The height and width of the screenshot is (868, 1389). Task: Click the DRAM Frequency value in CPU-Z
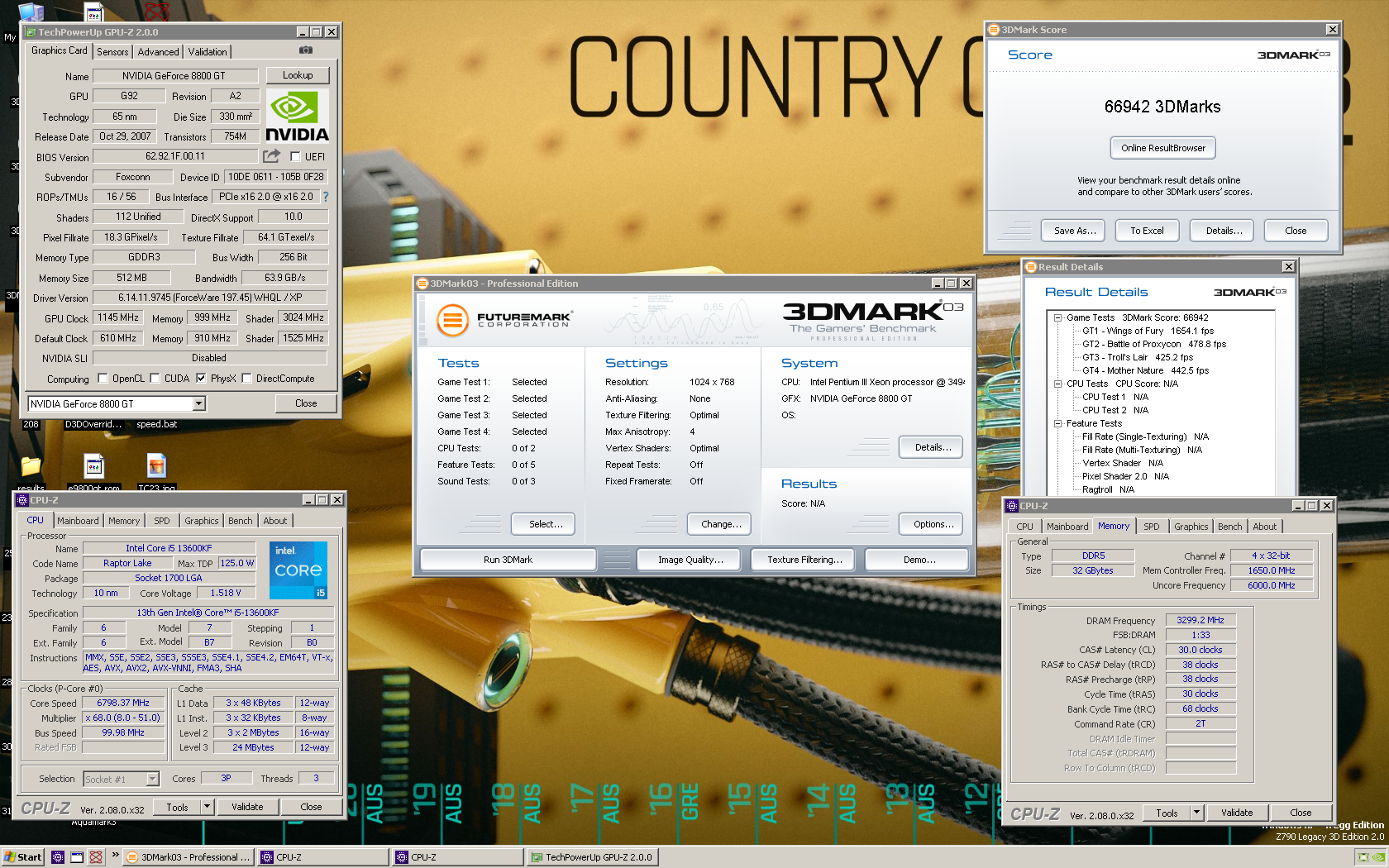pyautogui.click(x=1200, y=620)
